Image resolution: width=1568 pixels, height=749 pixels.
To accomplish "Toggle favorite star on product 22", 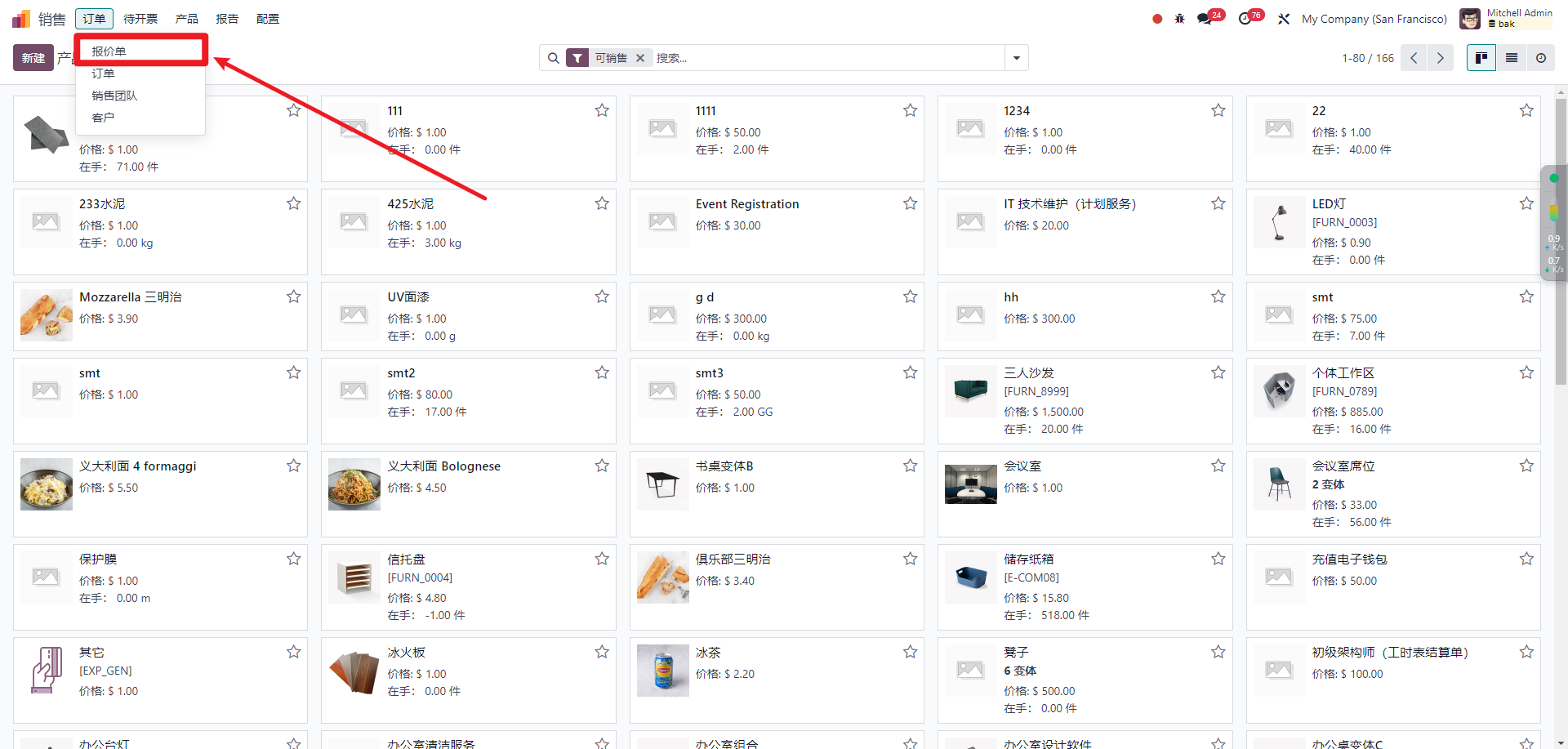I will 1526,110.
